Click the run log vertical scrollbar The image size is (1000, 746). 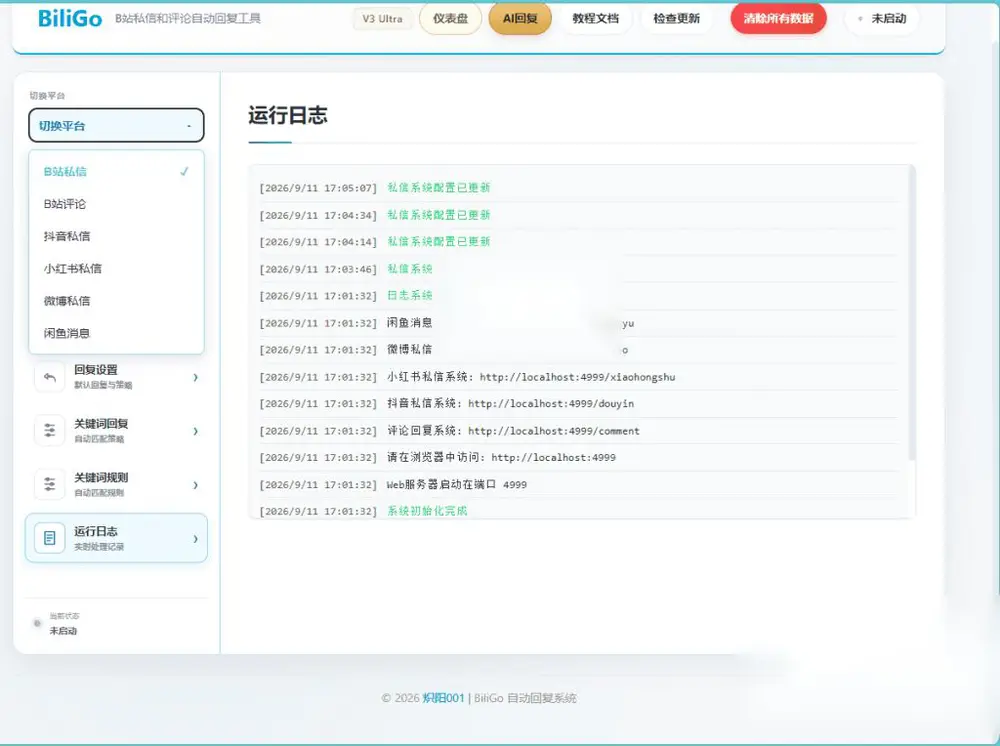(912, 312)
